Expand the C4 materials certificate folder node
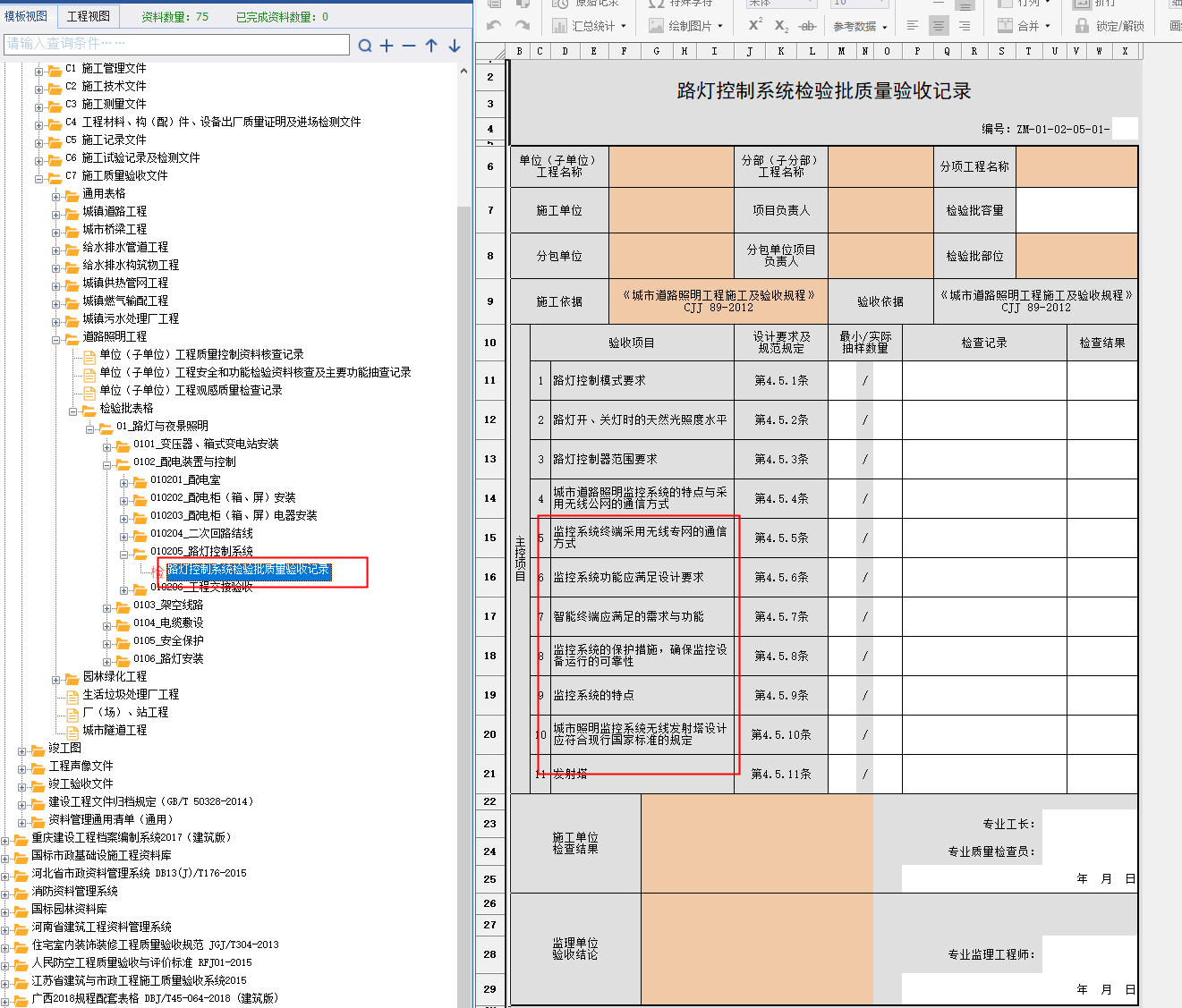 [39, 124]
